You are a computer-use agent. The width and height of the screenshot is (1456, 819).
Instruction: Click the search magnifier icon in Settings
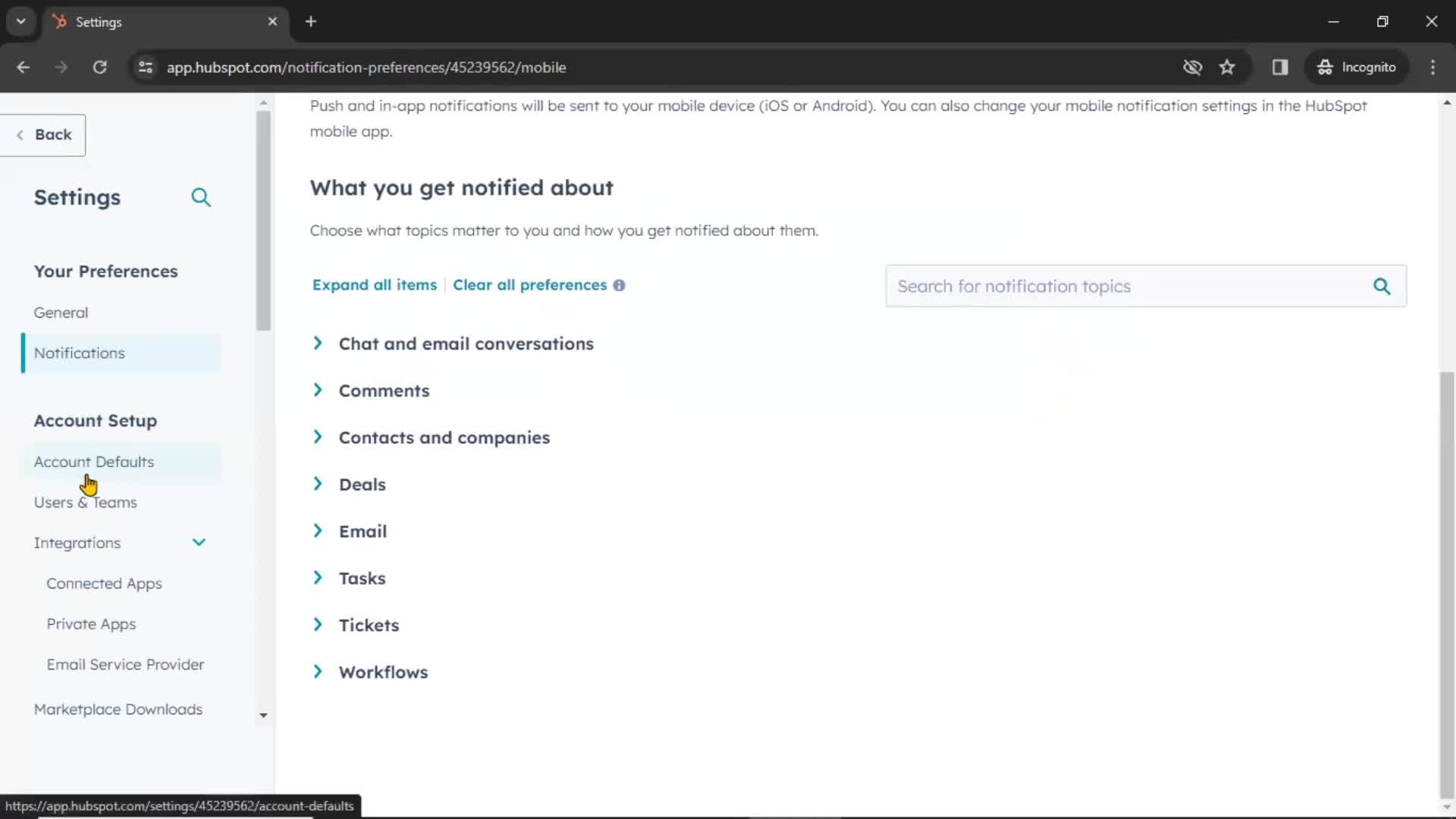pyautogui.click(x=202, y=197)
